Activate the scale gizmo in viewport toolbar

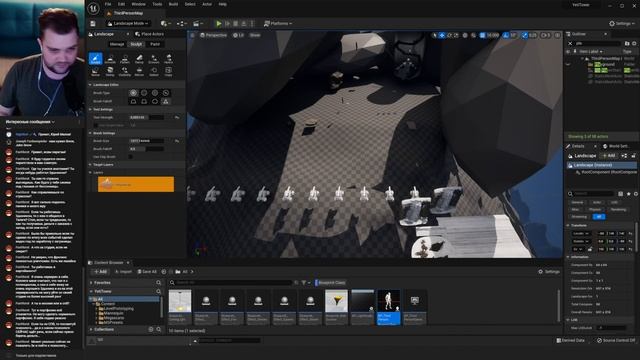[456, 36]
